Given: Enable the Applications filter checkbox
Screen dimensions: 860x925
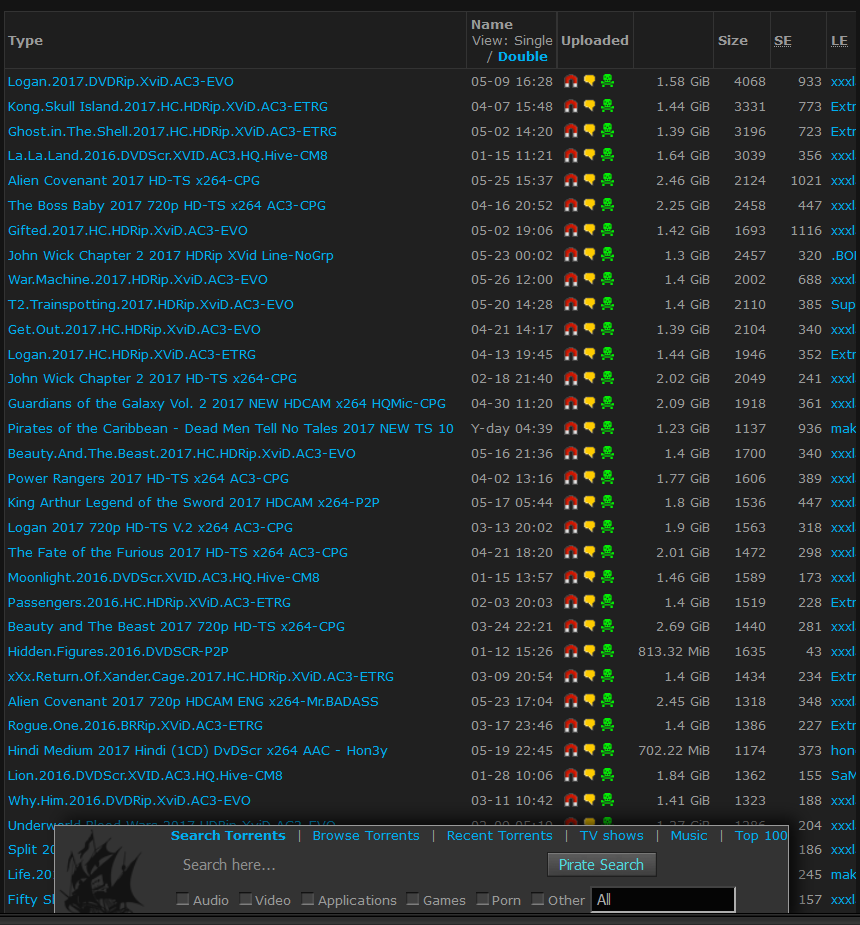Looking at the screenshot, I should (x=308, y=900).
